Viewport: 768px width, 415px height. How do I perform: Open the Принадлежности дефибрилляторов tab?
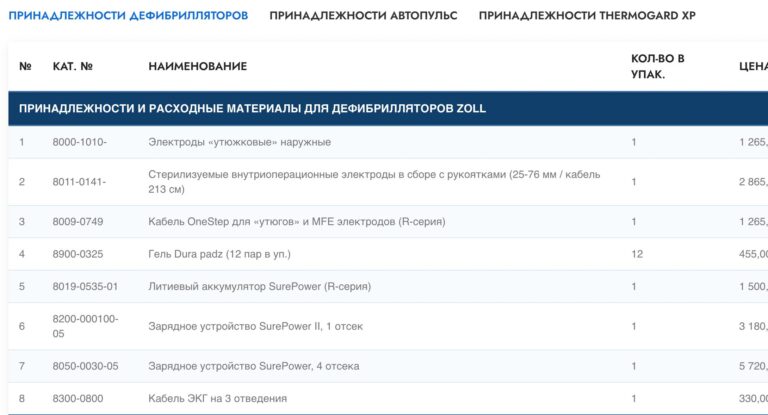pos(128,16)
